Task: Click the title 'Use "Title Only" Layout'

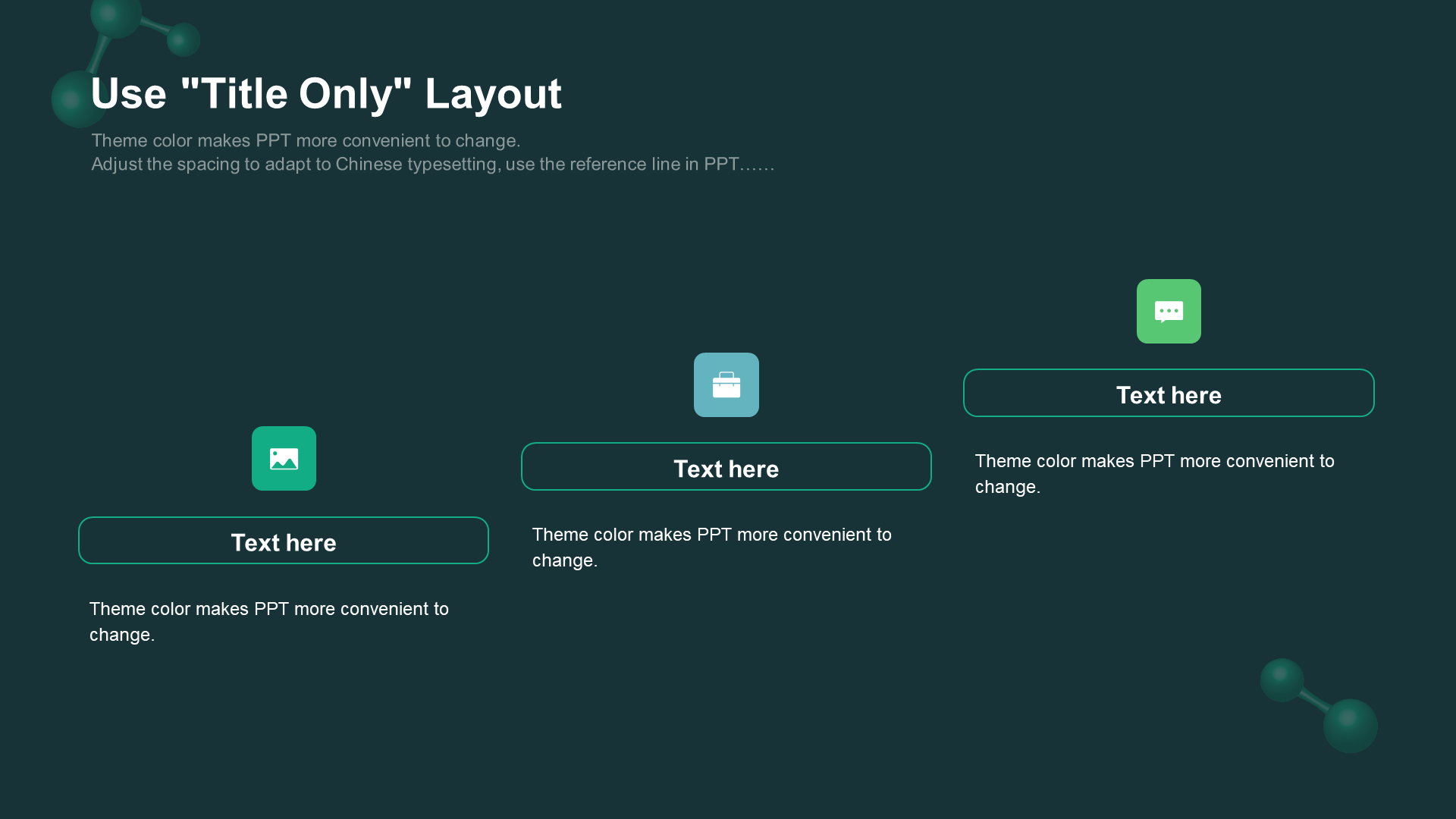Action: pyautogui.click(x=326, y=94)
